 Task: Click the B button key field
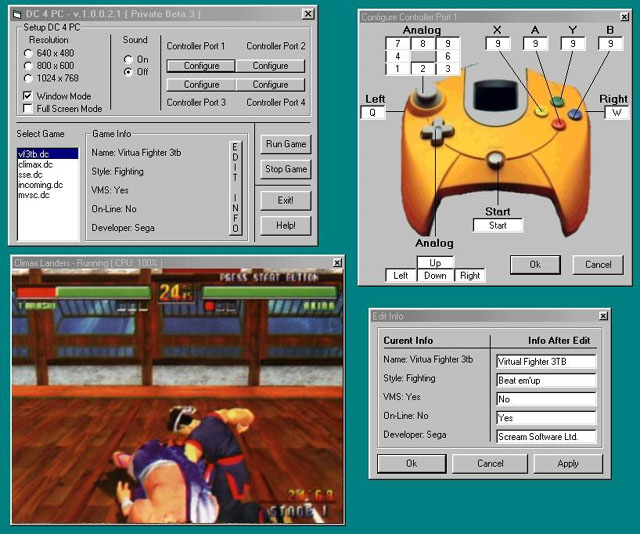tap(610, 44)
